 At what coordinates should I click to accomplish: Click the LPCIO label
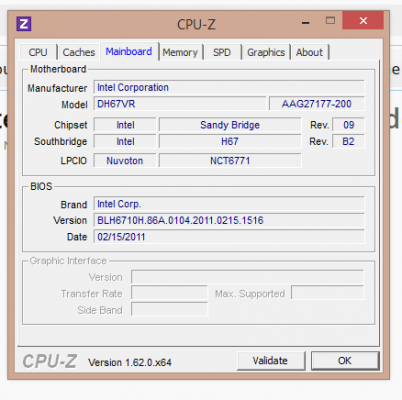[x=73, y=161]
